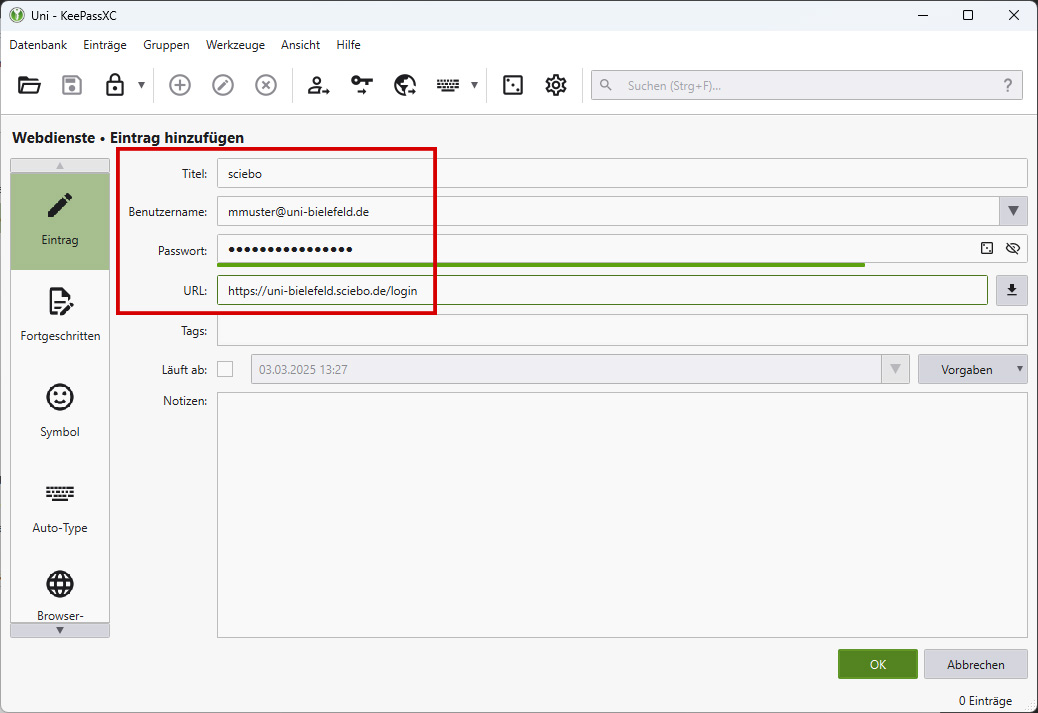Download favicon button next to URL

pyautogui.click(x=1012, y=290)
